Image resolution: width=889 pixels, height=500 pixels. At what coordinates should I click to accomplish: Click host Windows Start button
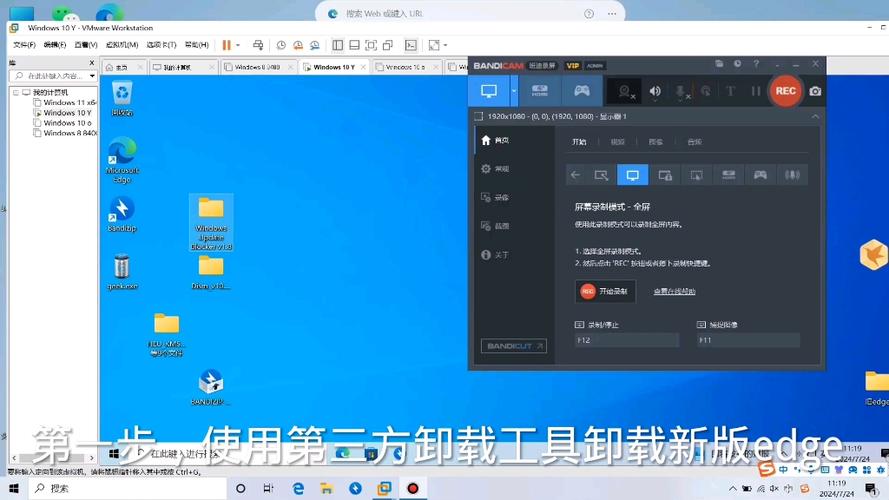[14, 488]
